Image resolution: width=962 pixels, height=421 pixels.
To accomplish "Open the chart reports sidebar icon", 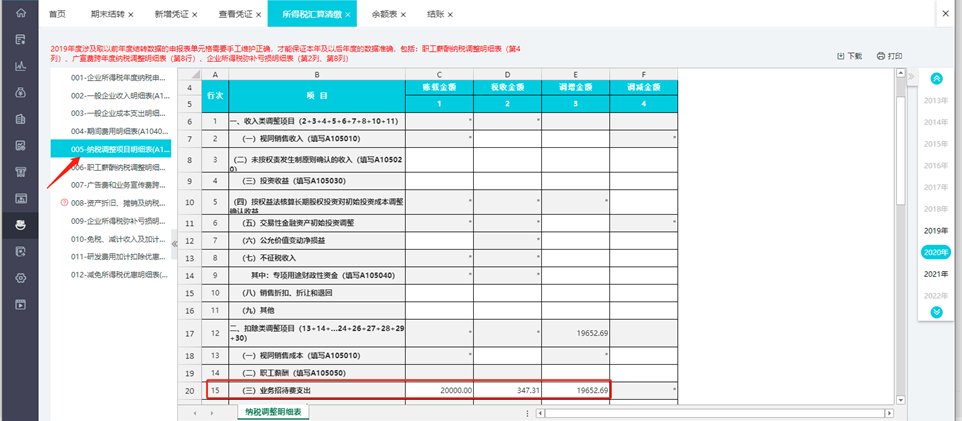I will (x=21, y=66).
